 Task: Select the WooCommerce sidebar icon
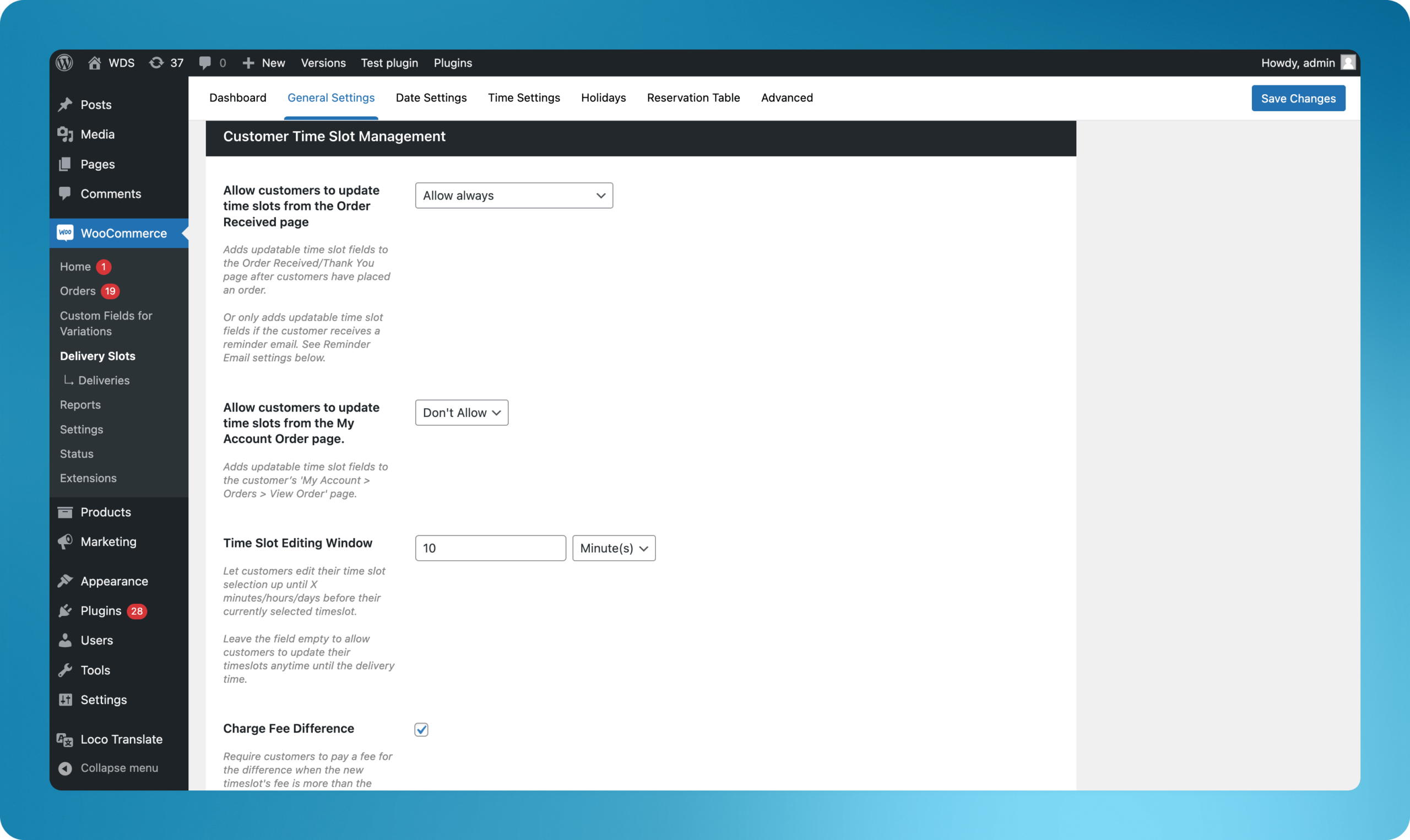(x=64, y=233)
